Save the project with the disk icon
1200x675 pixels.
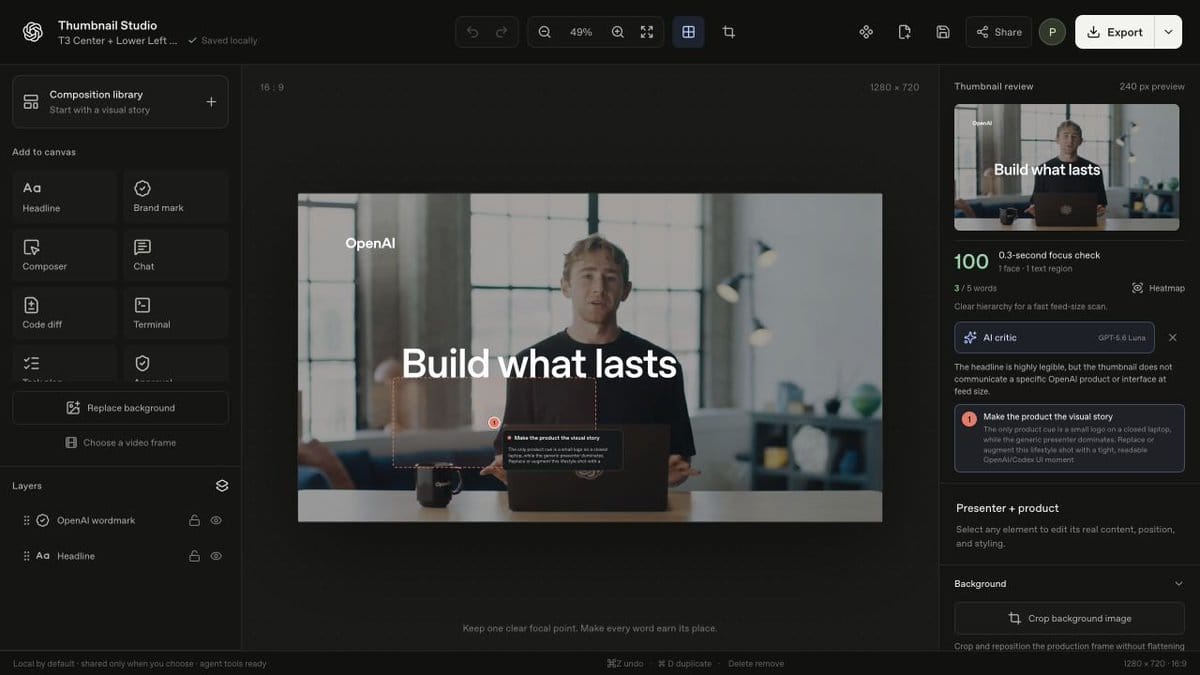click(x=942, y=32)
